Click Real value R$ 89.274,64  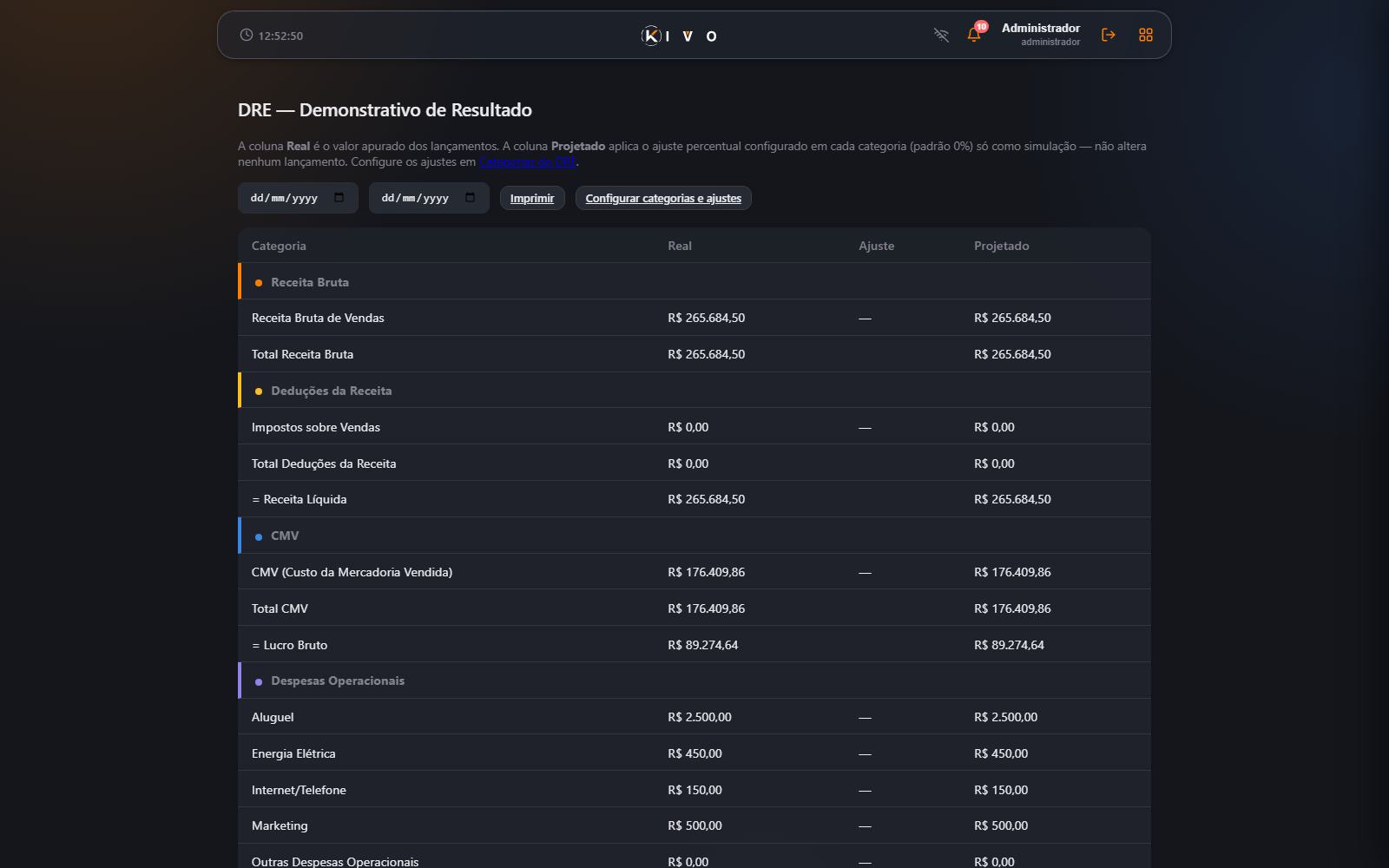[702, 645]
